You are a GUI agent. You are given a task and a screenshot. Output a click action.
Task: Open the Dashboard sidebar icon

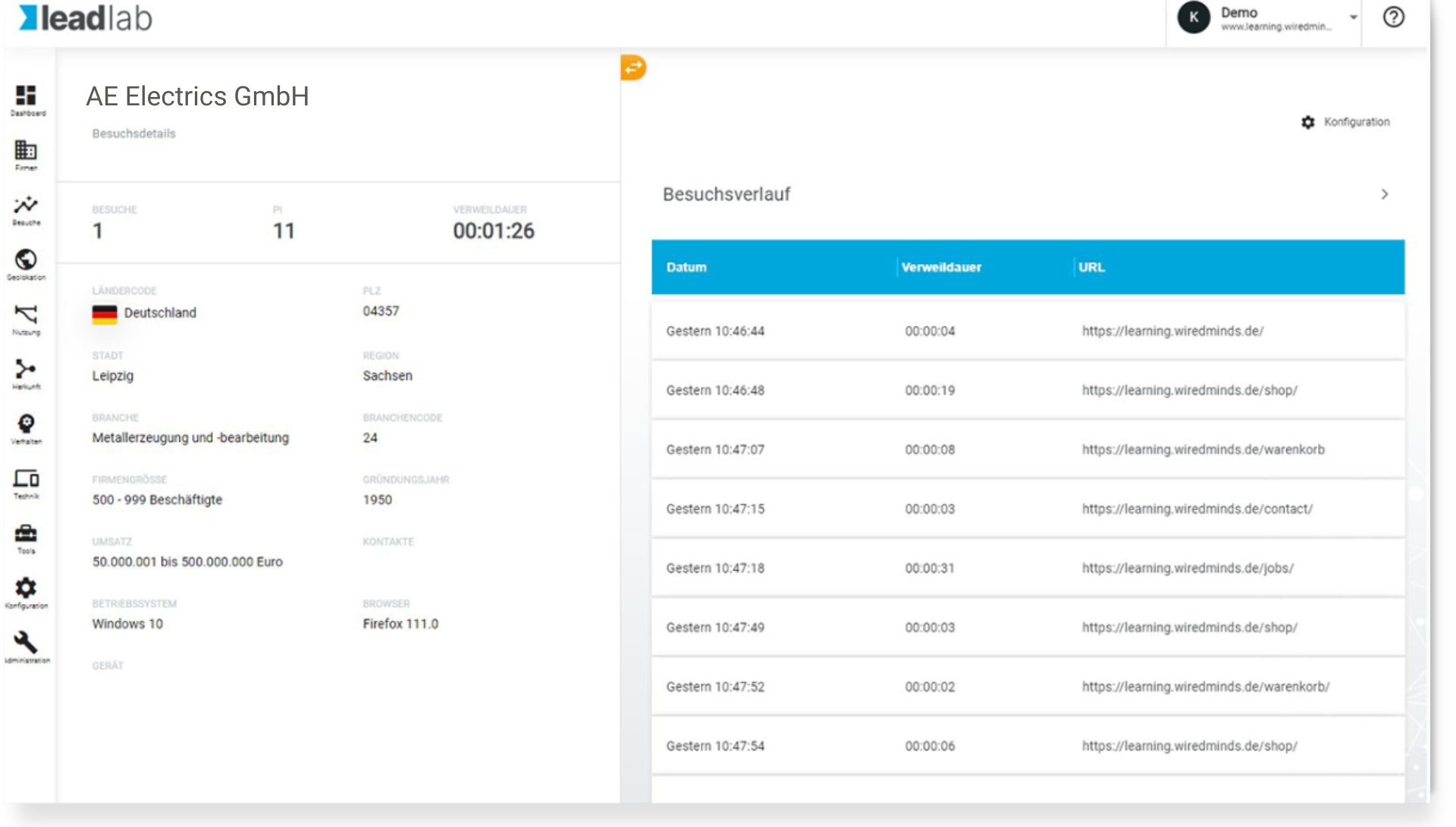27,100
